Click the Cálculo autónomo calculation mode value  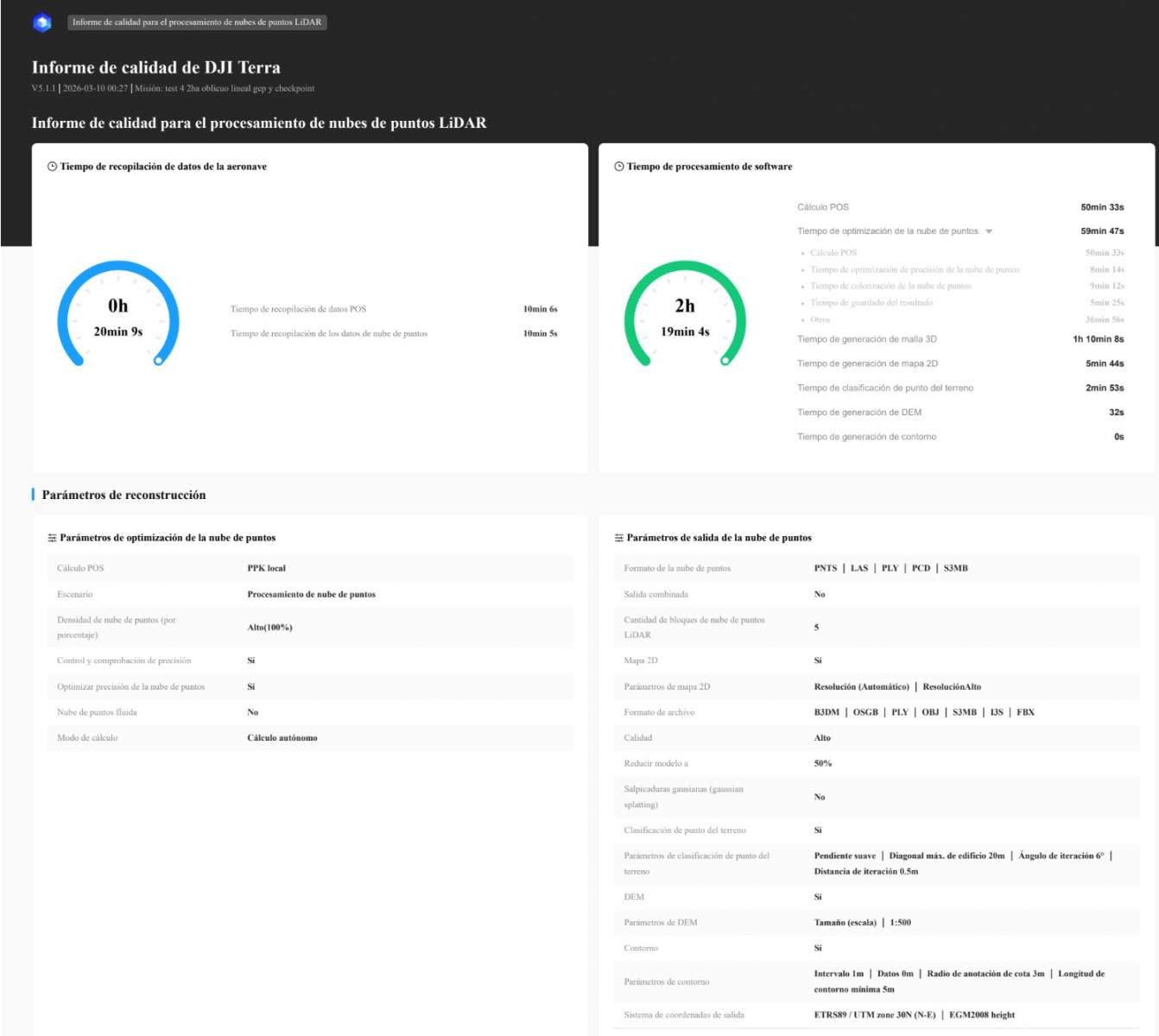click(x=282, y=738)
